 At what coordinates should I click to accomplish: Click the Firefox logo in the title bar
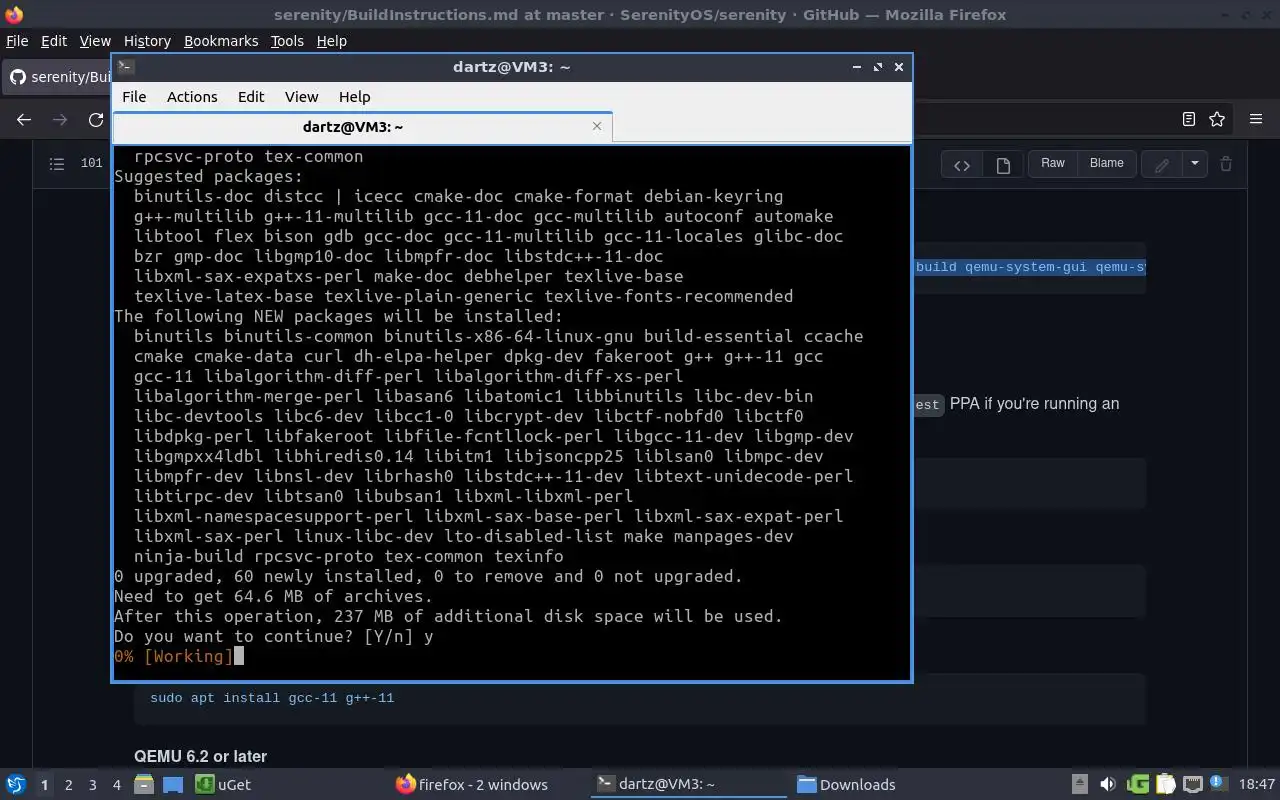pos(14,15)
